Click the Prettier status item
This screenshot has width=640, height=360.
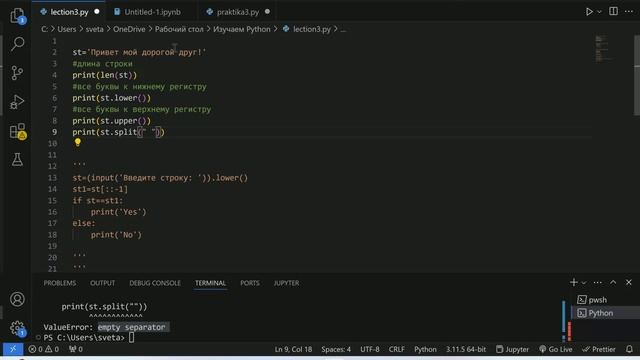click(598, 349)
